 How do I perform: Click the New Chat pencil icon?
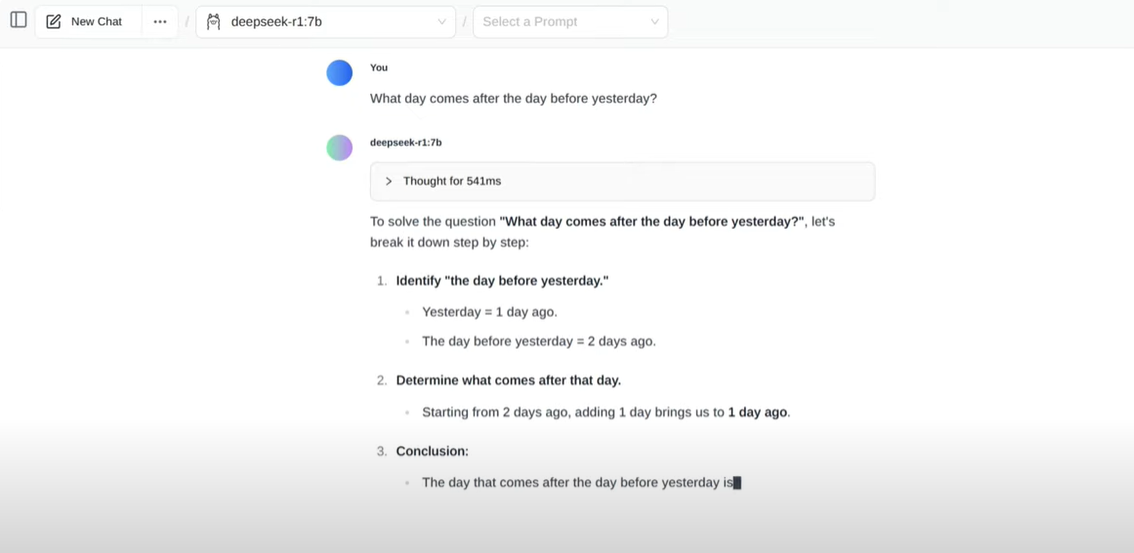54,22
